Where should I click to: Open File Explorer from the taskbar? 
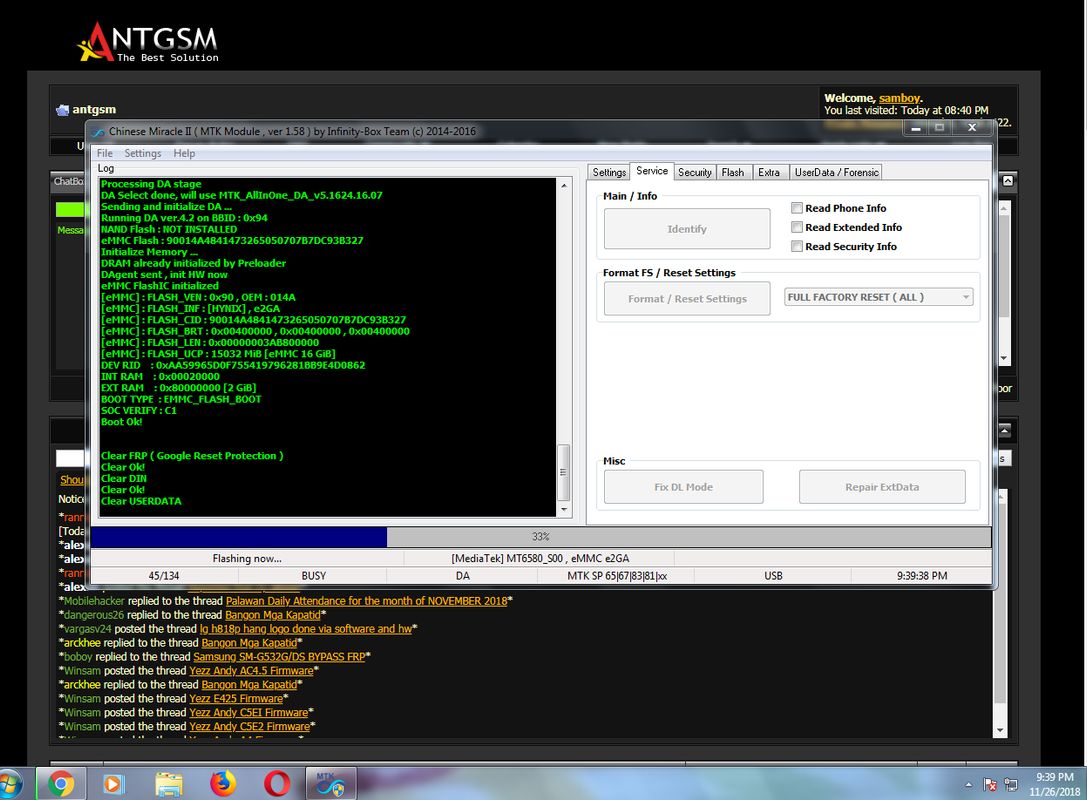(x=168, y=784)
